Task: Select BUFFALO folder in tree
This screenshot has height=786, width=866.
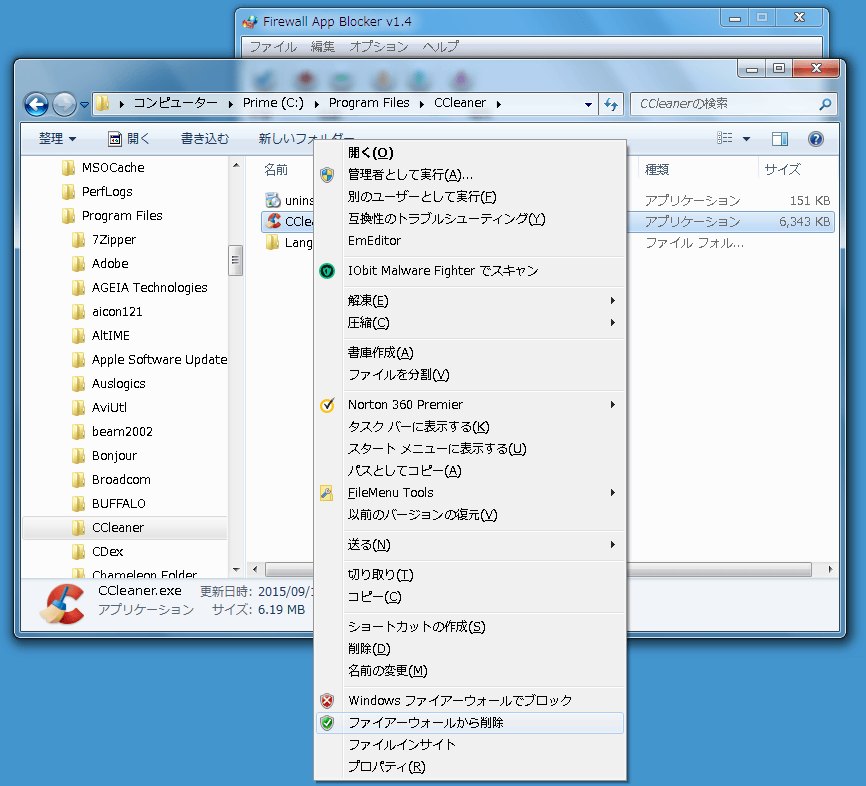Action: pos(119,504)
